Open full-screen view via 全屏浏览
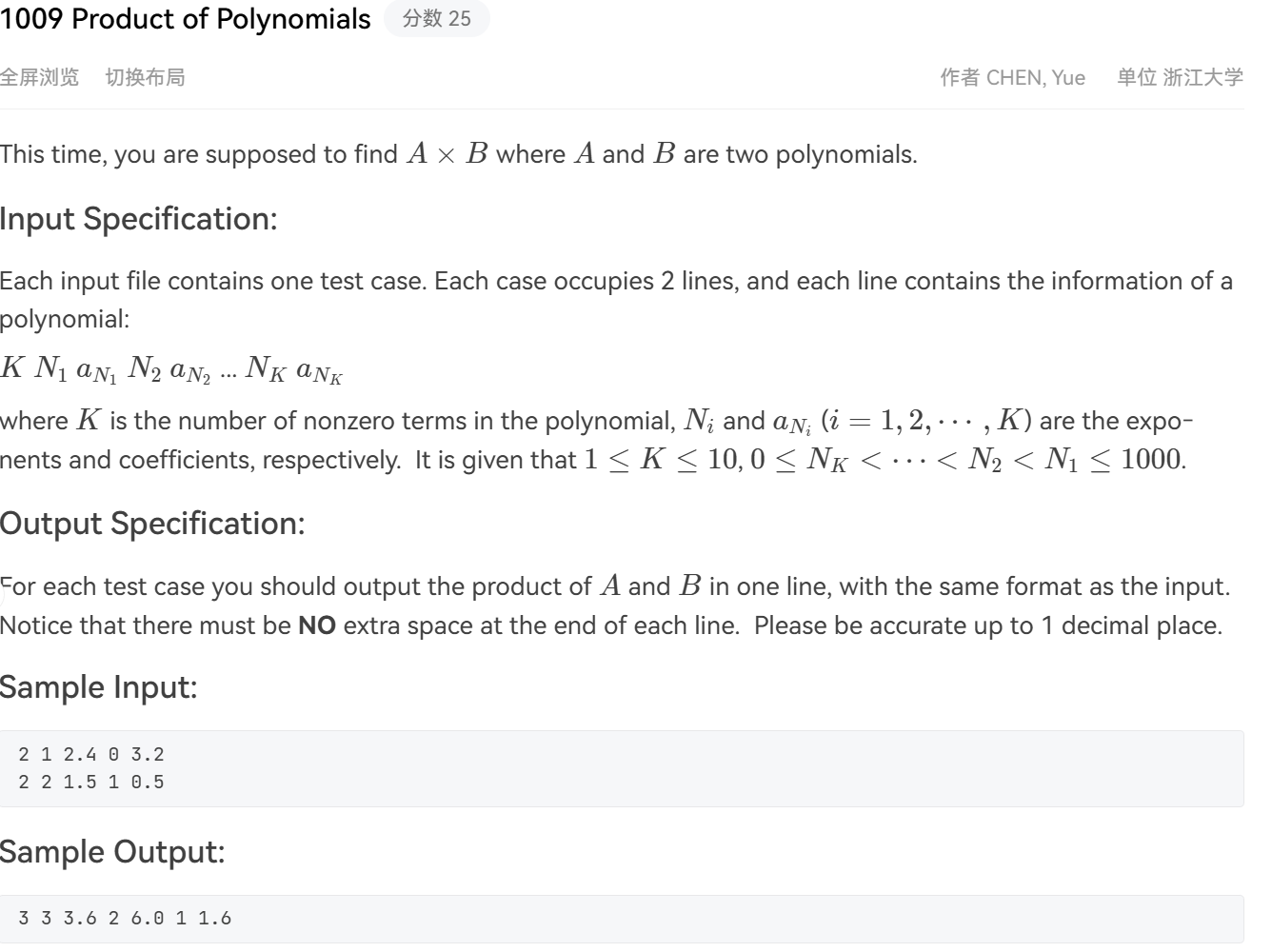The width and height of the screenshot is (1272, 952). (39, 77)
